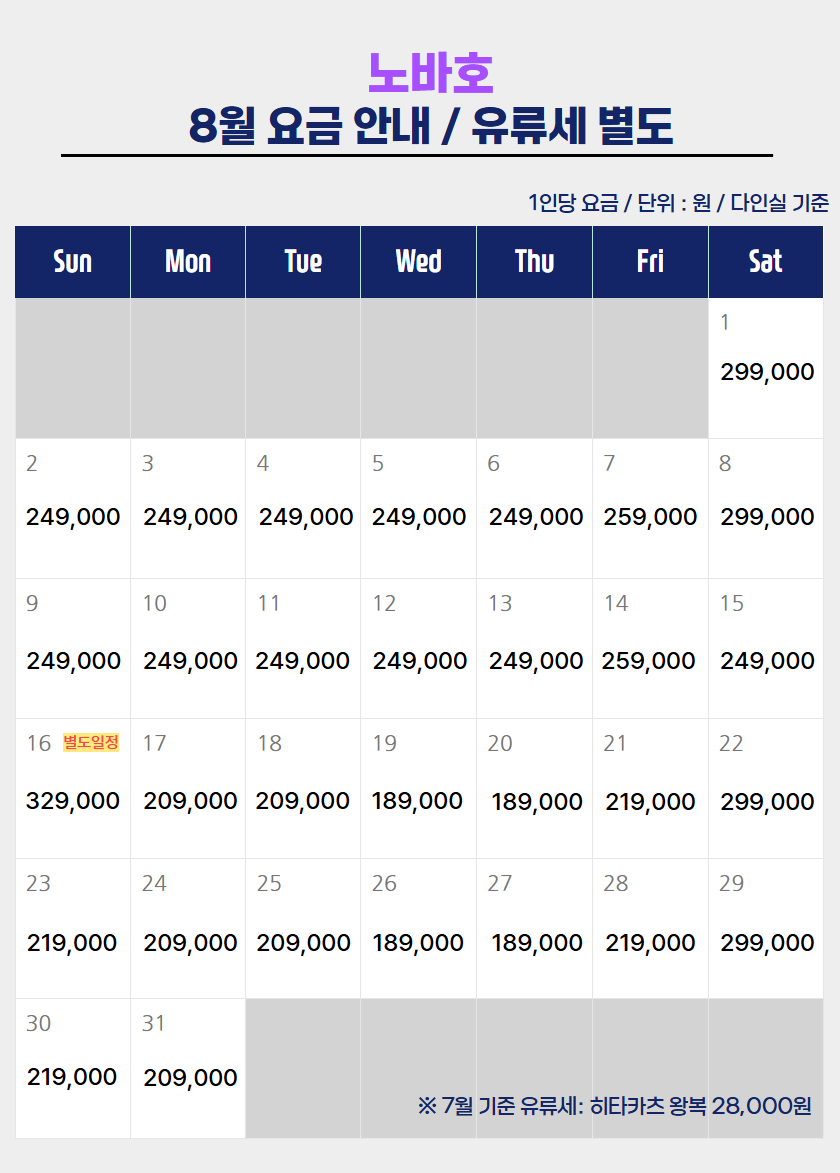This screenshot has width=840, height=1173.
Task: Select August 12 date cell
Action: coord(418,649)
